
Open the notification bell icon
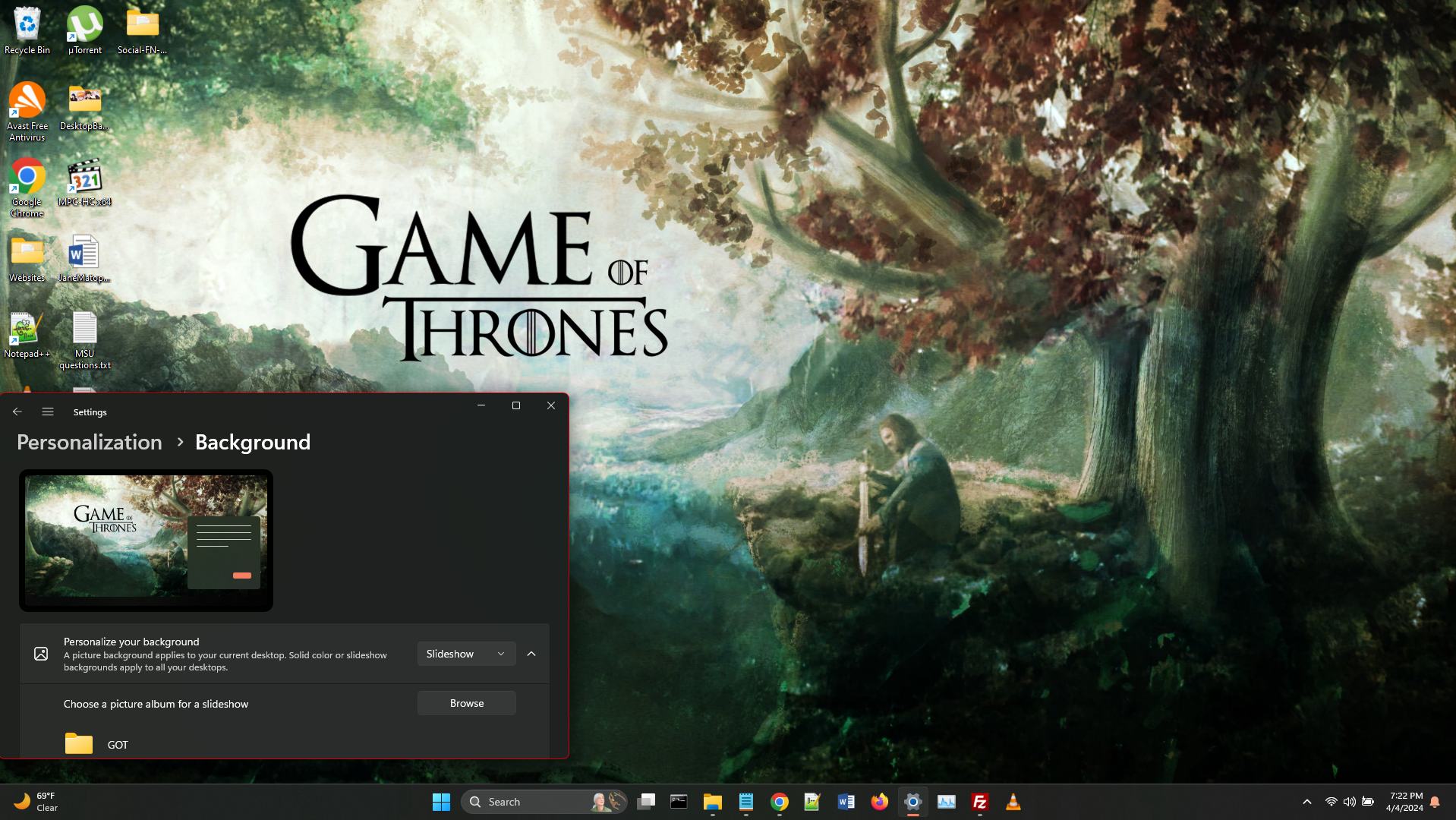click(x=1435, y=802)
